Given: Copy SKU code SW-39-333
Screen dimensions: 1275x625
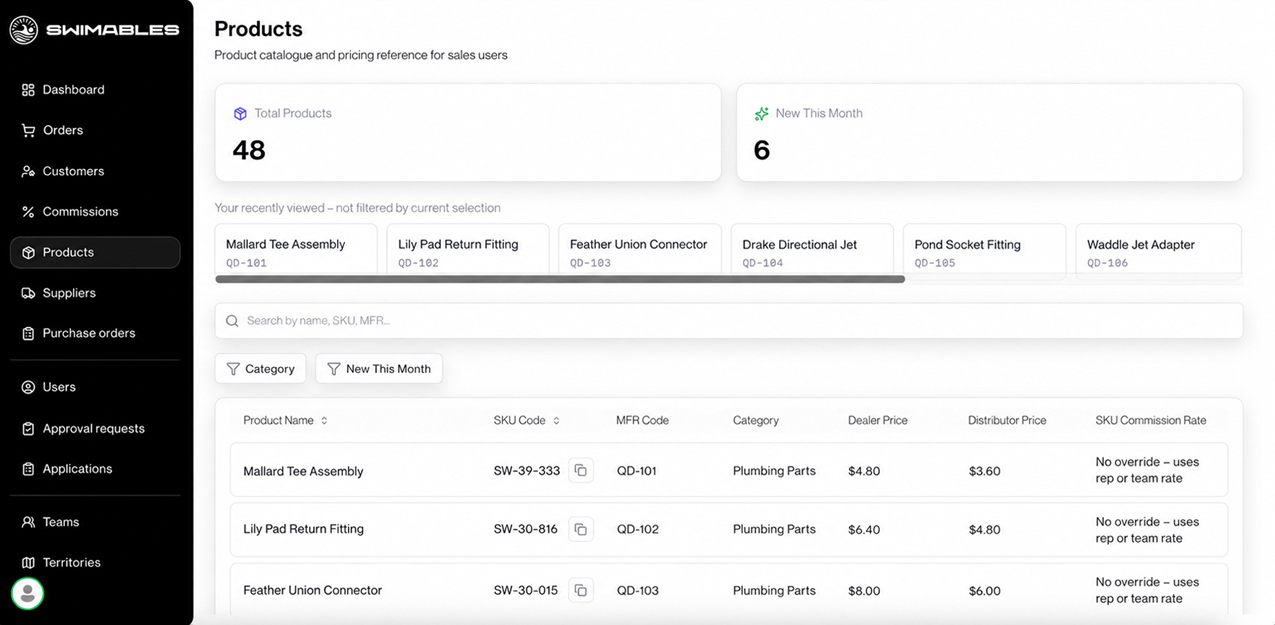Looking at the screenshot, I should [580, 470].
